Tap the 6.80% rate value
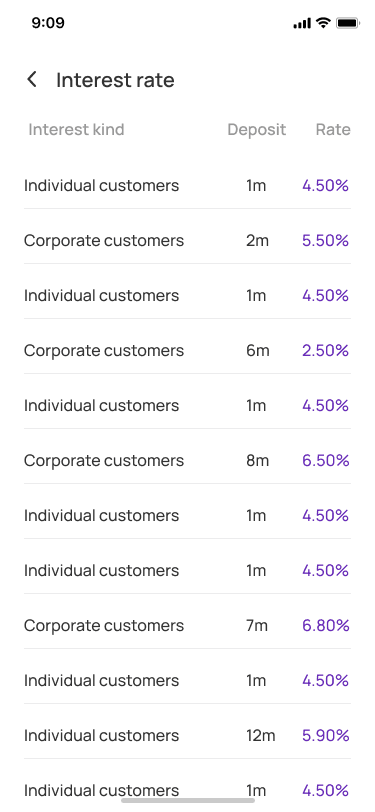The height and width of the screenshot is (812, 375). 325,626
